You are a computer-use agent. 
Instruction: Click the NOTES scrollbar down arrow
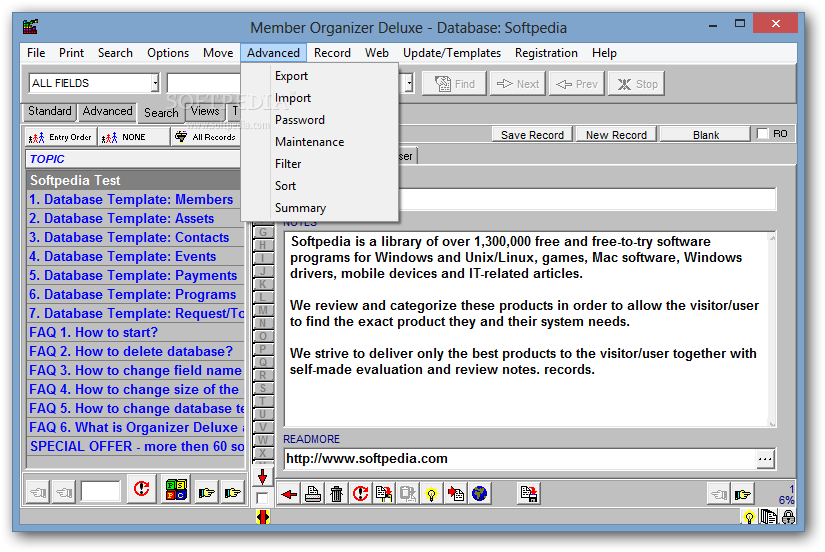(x=772, y=423)
